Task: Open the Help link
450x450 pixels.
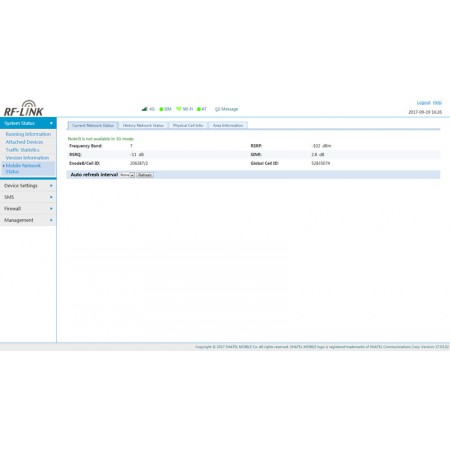Action: tap(437, 102)
